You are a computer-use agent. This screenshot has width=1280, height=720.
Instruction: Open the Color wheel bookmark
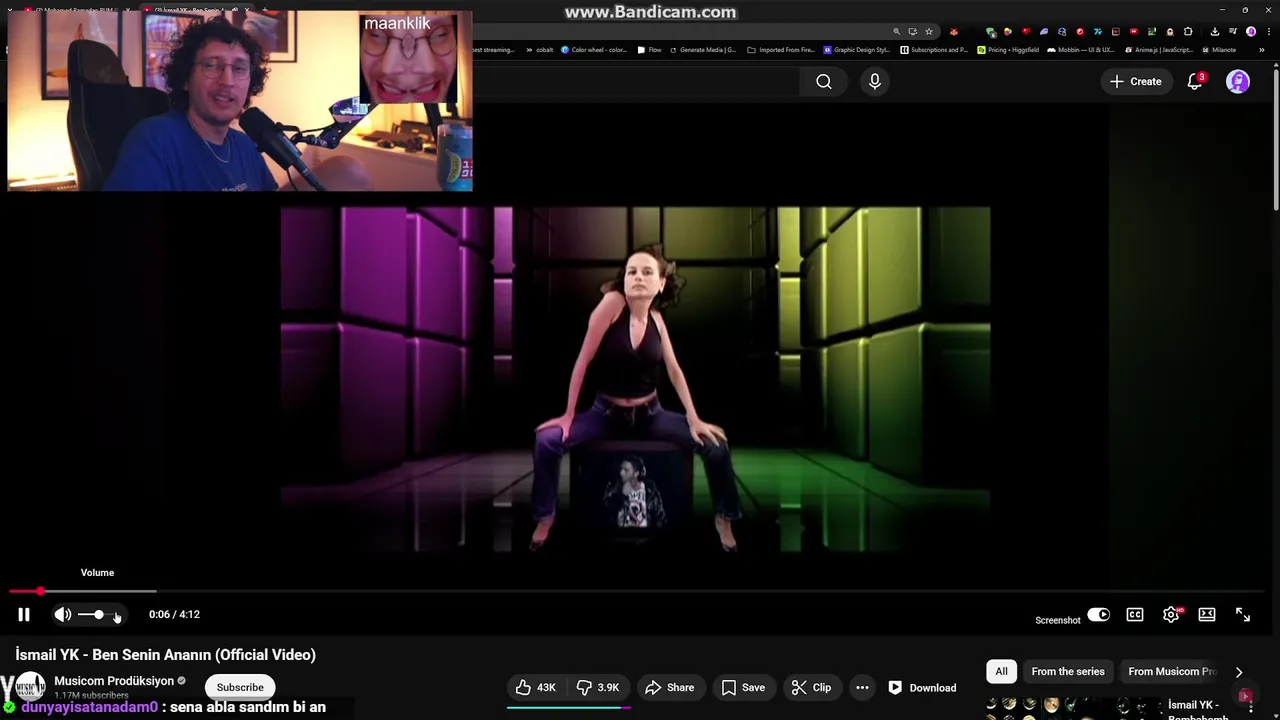pyautogui.click(x=594, y=49)
